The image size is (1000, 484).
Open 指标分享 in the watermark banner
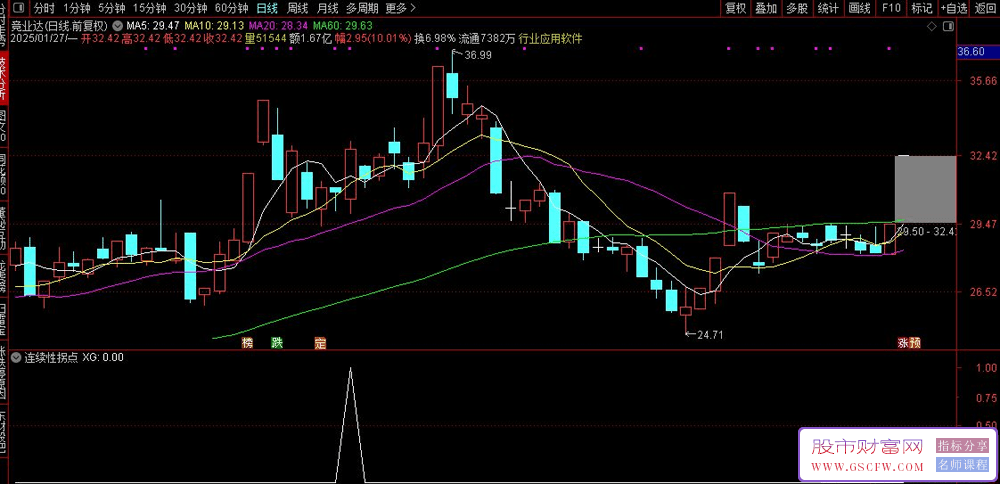pos(962,445)
